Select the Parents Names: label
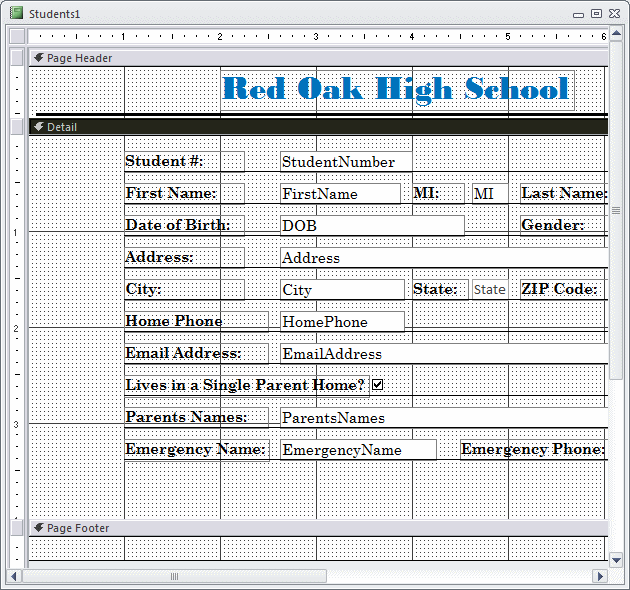 pyautogui.click(x=196, y=418)
